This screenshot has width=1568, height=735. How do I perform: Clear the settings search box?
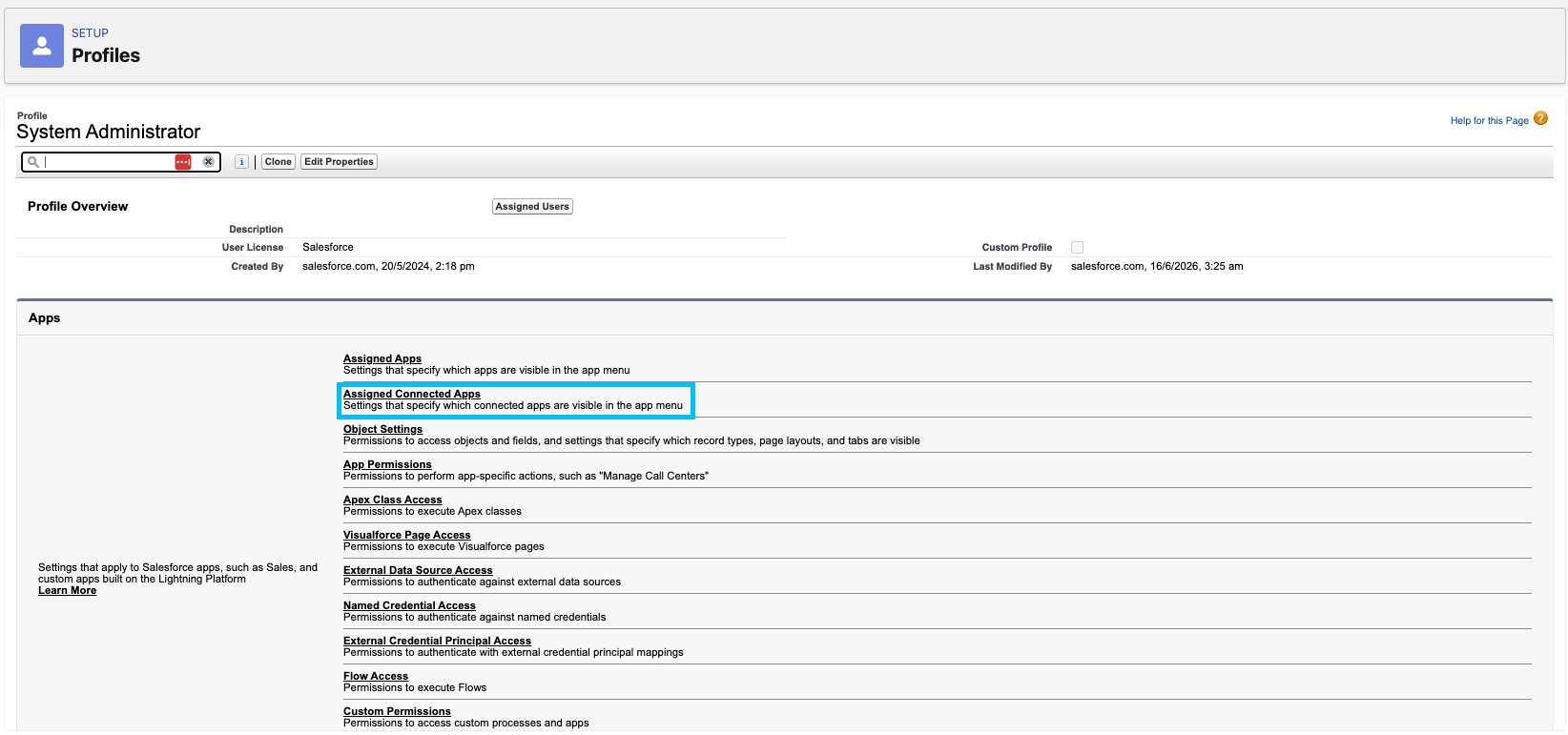tap(208, 162)
